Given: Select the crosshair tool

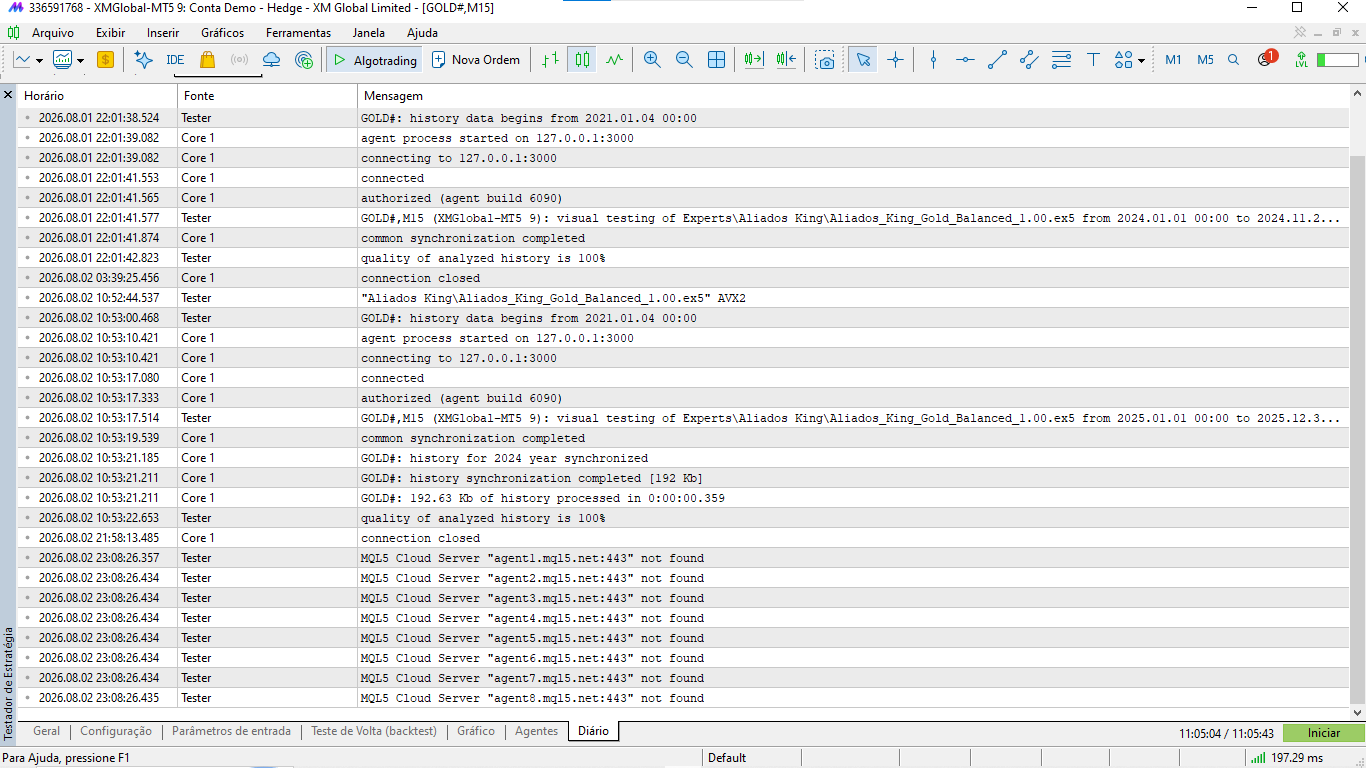Looking at the screenshot, I should tap(895, 60).
